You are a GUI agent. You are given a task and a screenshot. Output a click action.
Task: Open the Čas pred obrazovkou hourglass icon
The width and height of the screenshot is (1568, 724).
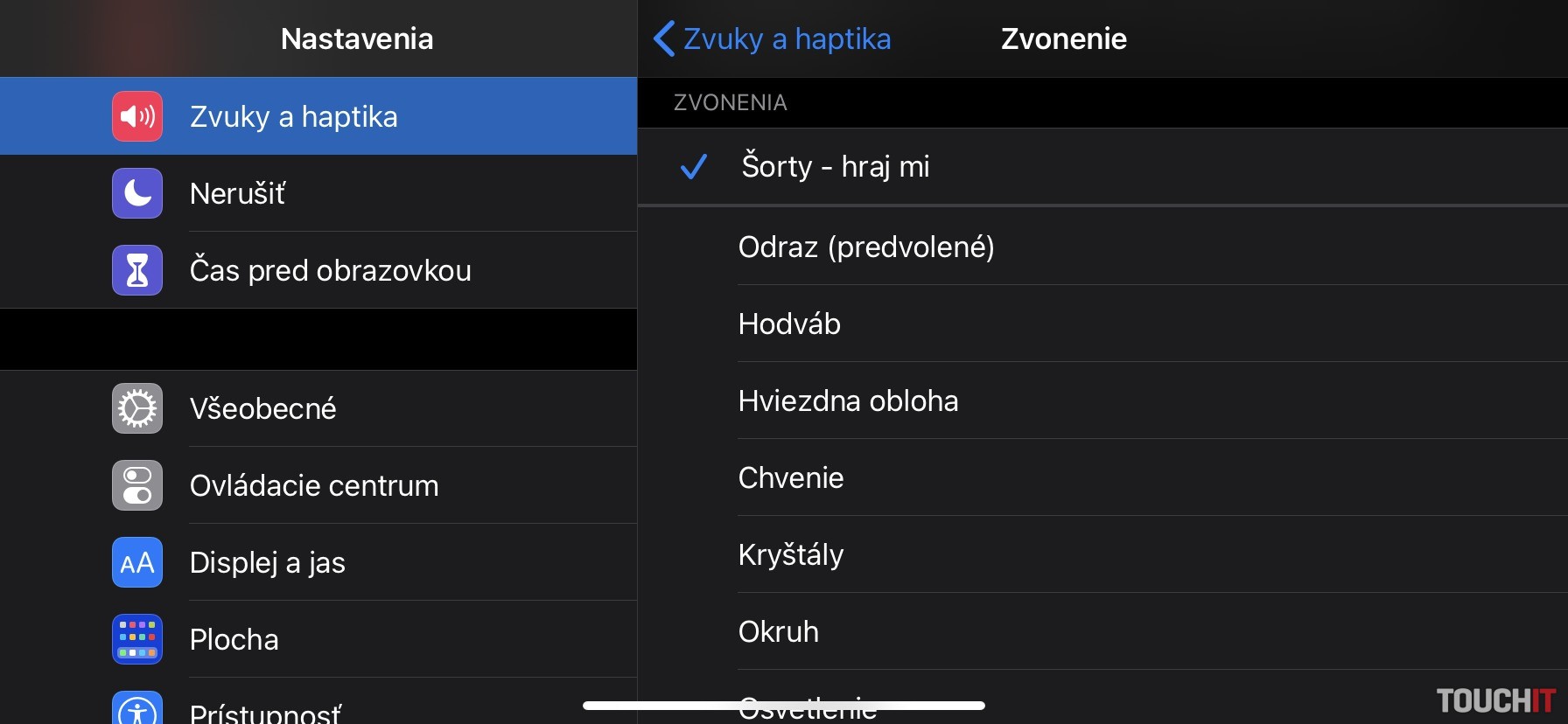(x=137, y=270)
